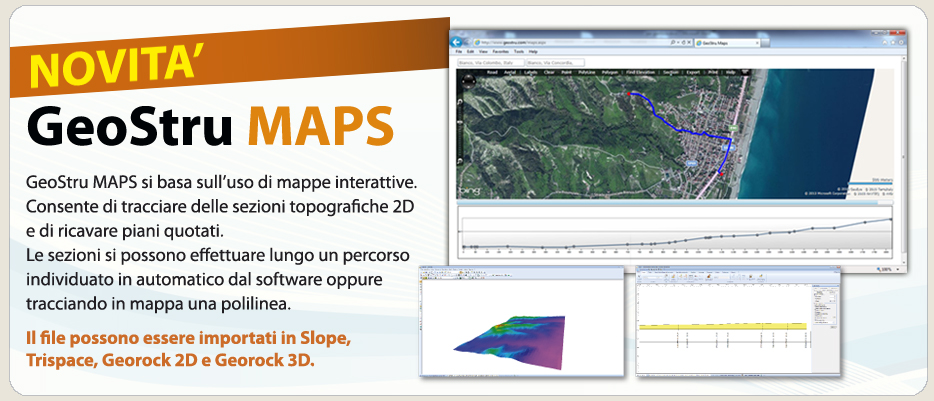Select the Polyline tool on map toolbar
The image size is (934, 401).
tap(587, 73)
